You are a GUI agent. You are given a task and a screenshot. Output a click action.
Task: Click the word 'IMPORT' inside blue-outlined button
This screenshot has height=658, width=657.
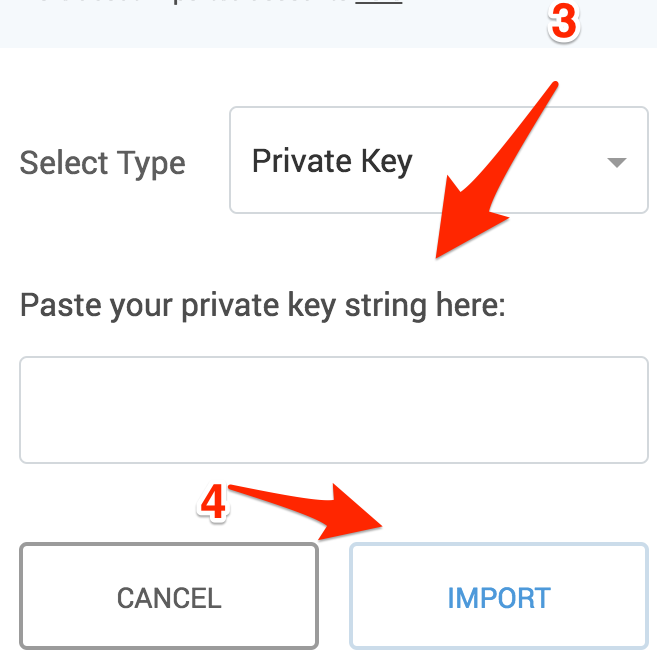pos(498,598)
